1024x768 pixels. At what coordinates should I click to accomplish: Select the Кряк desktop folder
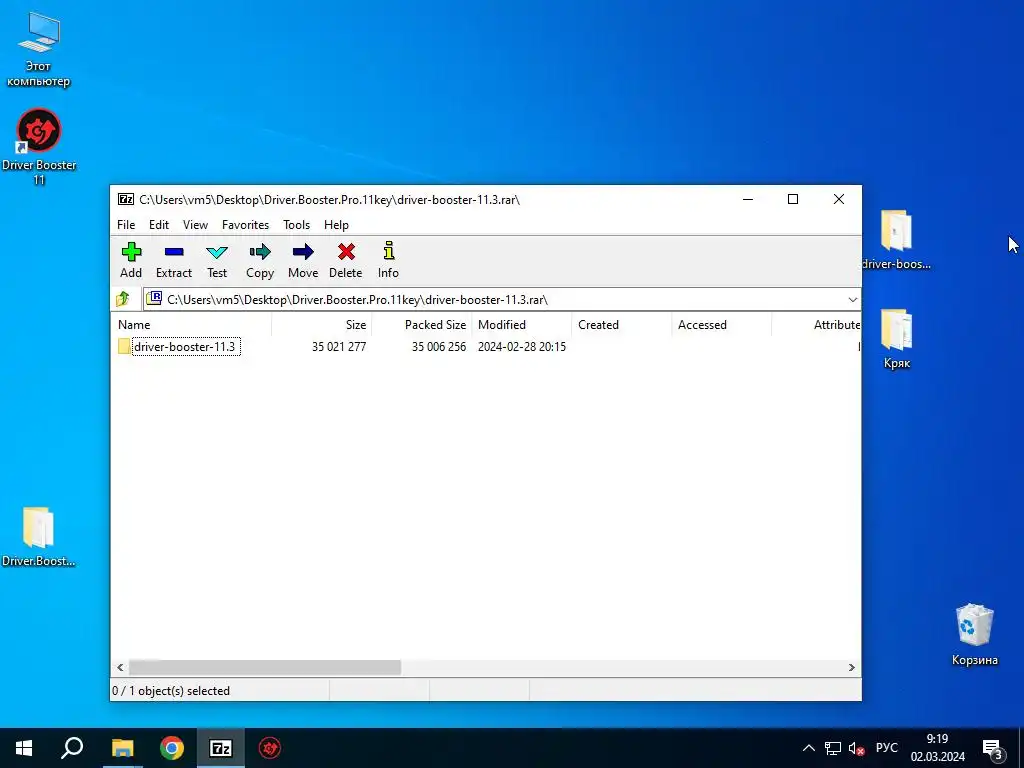tap(897, 339)
